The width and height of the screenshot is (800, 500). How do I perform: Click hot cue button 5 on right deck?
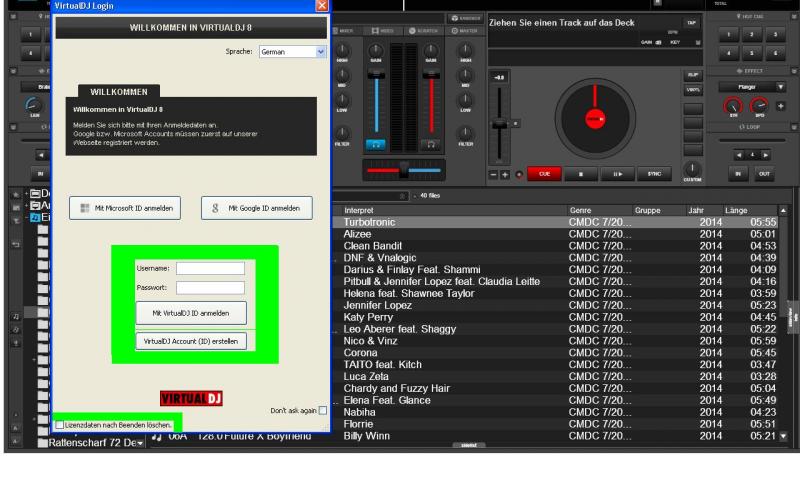click(752, 53)
